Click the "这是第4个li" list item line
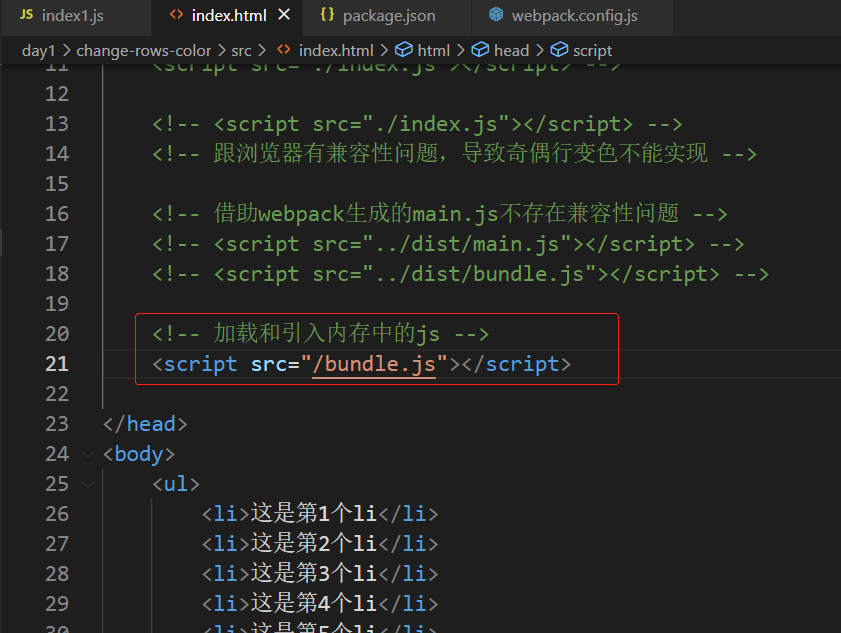The height and width of the screenshot is (633, 841). click(320, 604)
